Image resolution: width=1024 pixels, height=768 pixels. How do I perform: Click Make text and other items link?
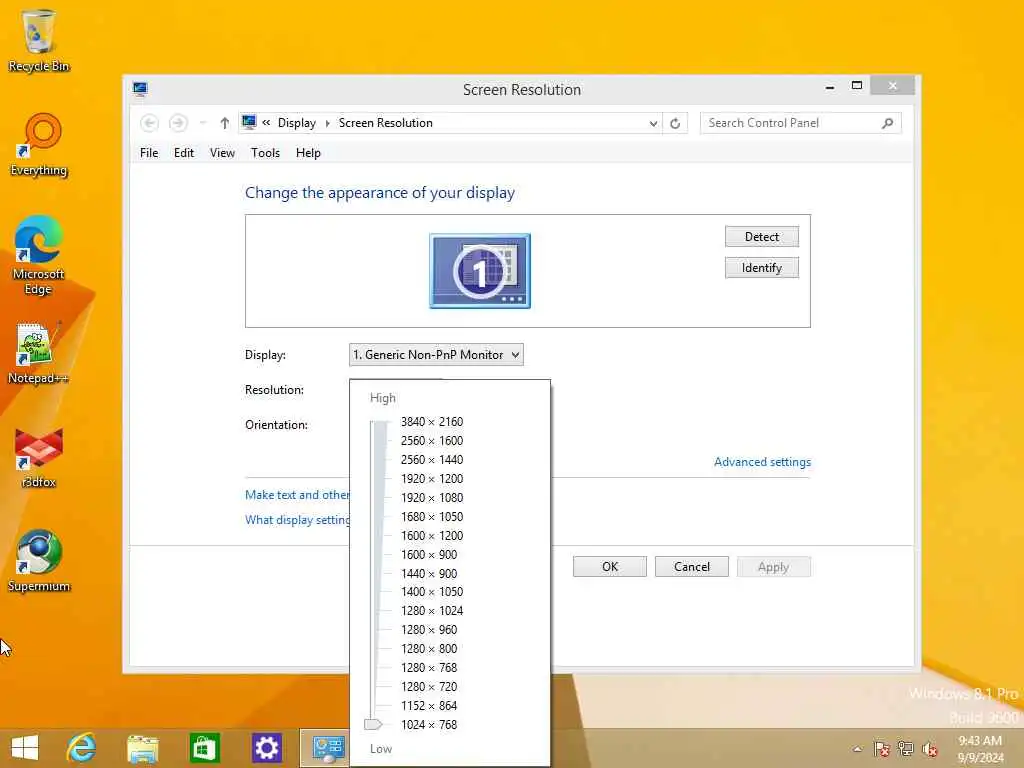pos(297,495)
